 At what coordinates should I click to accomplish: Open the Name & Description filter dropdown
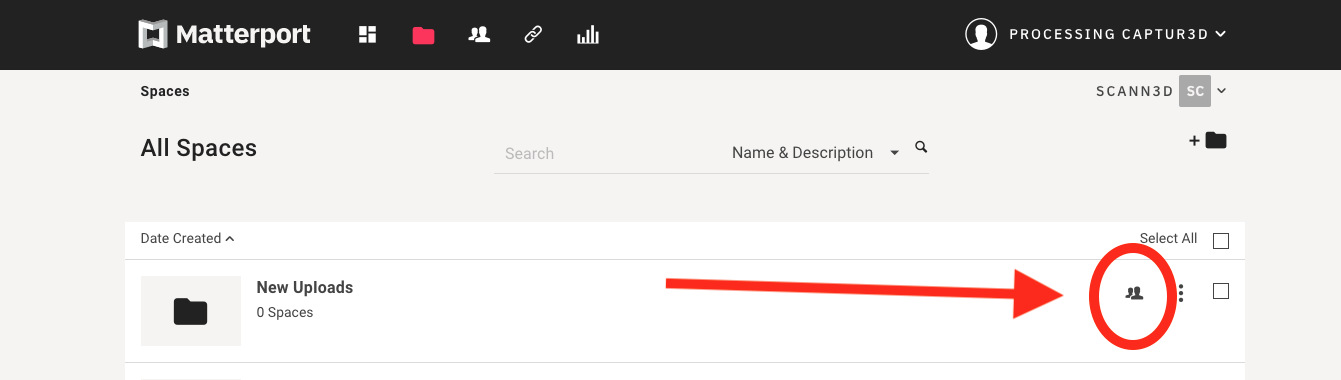(x=815, y=153)
